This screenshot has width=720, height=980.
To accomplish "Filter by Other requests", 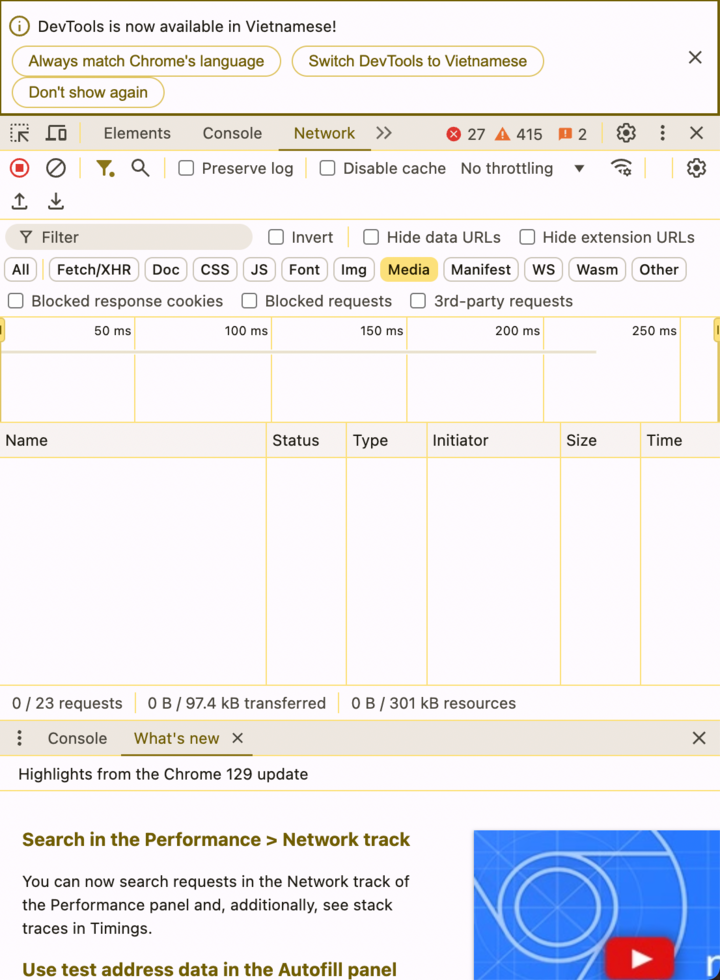I will click(x=659, y=269).
